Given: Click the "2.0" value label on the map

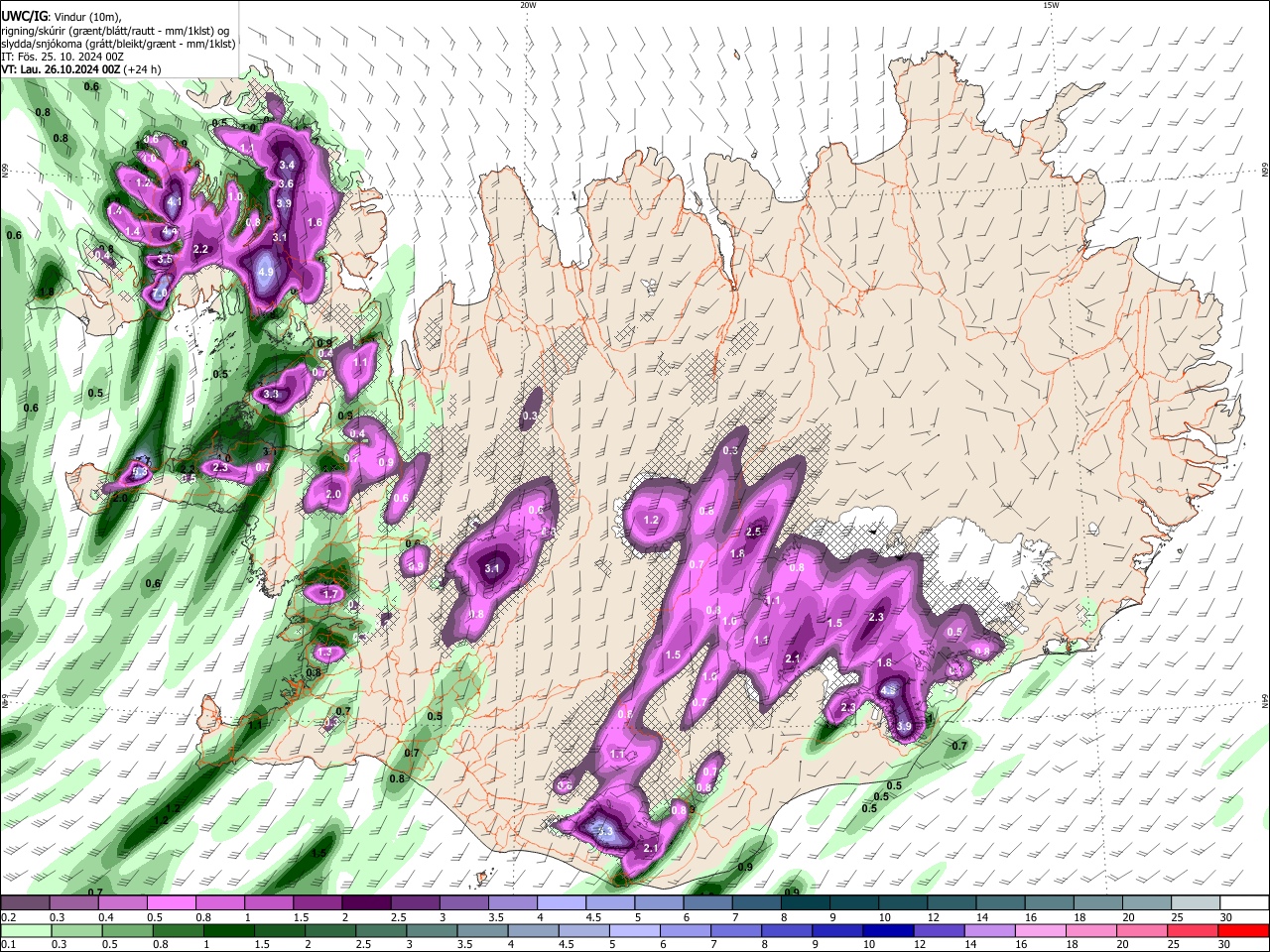Looking at the screenshot, I should [x=333, y=494].
